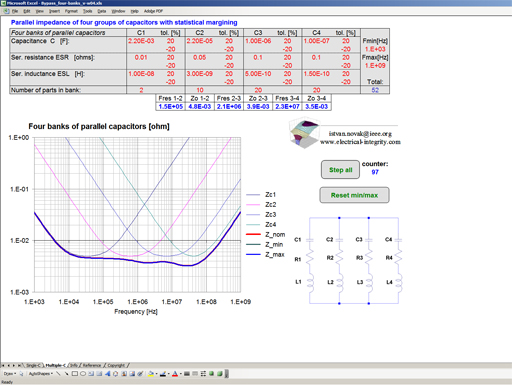Open the Tools menu

pos(87,11)
